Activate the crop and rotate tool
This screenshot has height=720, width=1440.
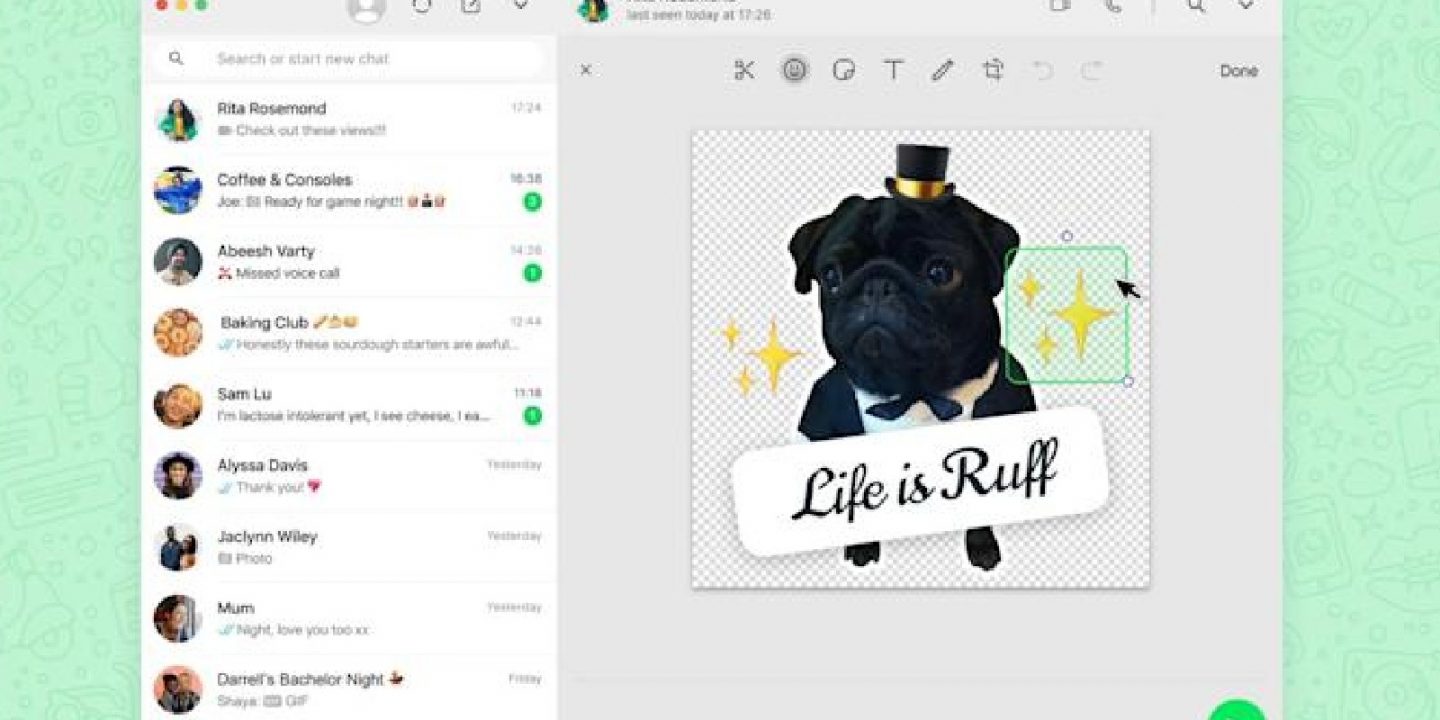[993, 70]
